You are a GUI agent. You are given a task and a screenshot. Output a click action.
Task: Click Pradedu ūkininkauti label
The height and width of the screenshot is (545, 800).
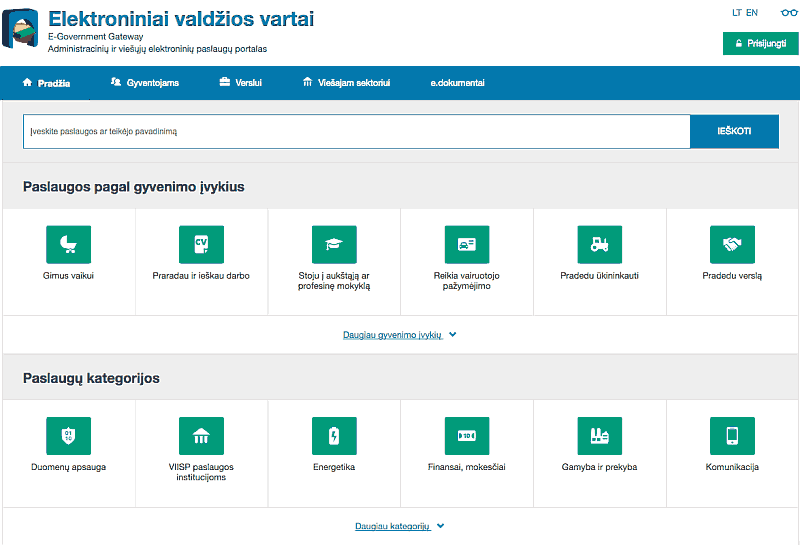599,276
